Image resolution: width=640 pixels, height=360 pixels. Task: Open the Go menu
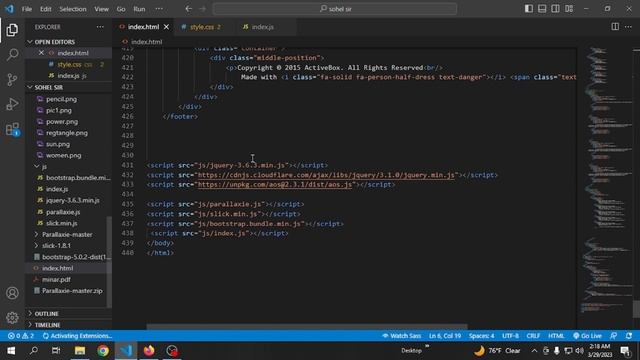coord(121,9)
